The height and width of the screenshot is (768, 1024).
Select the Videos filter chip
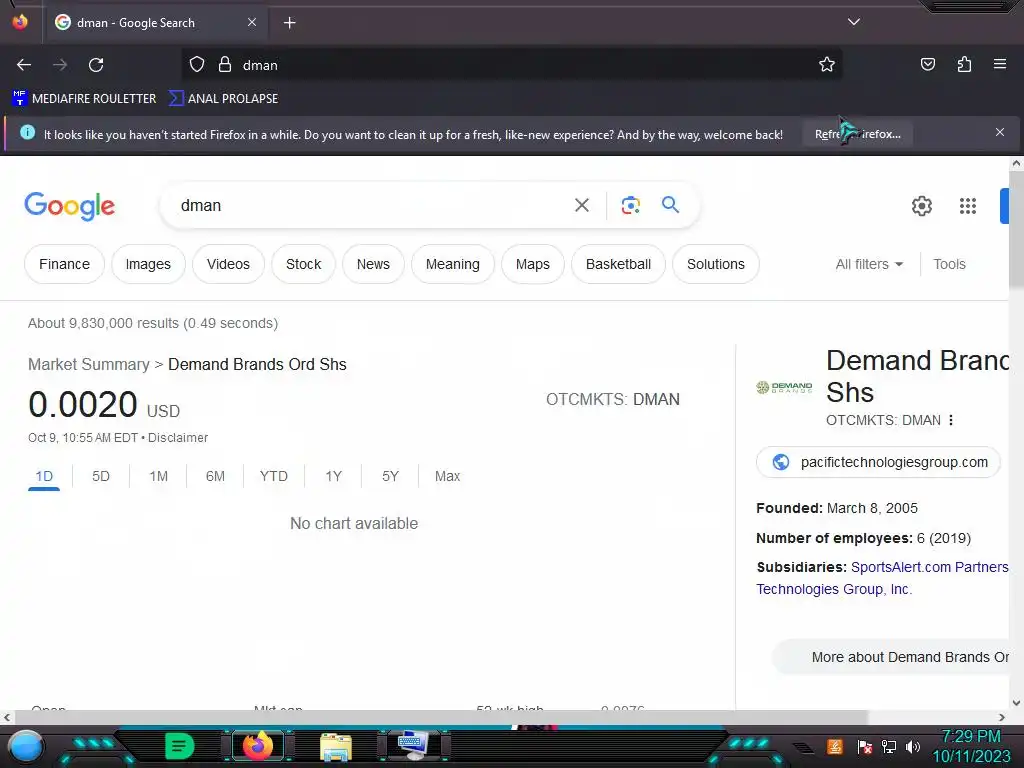[x=229, y=264]
